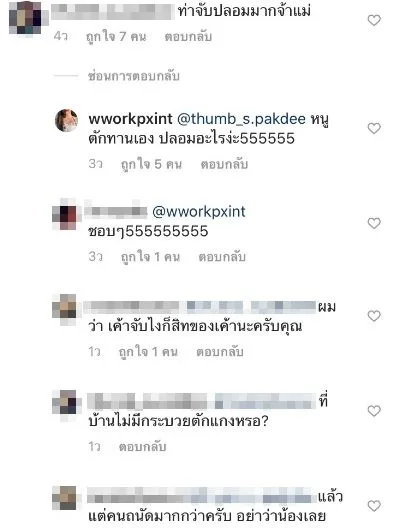Collapse replies with 'ซ่อนการตอบกลับ'
This screenshot has height=528, width=400.
click(134, 76)
